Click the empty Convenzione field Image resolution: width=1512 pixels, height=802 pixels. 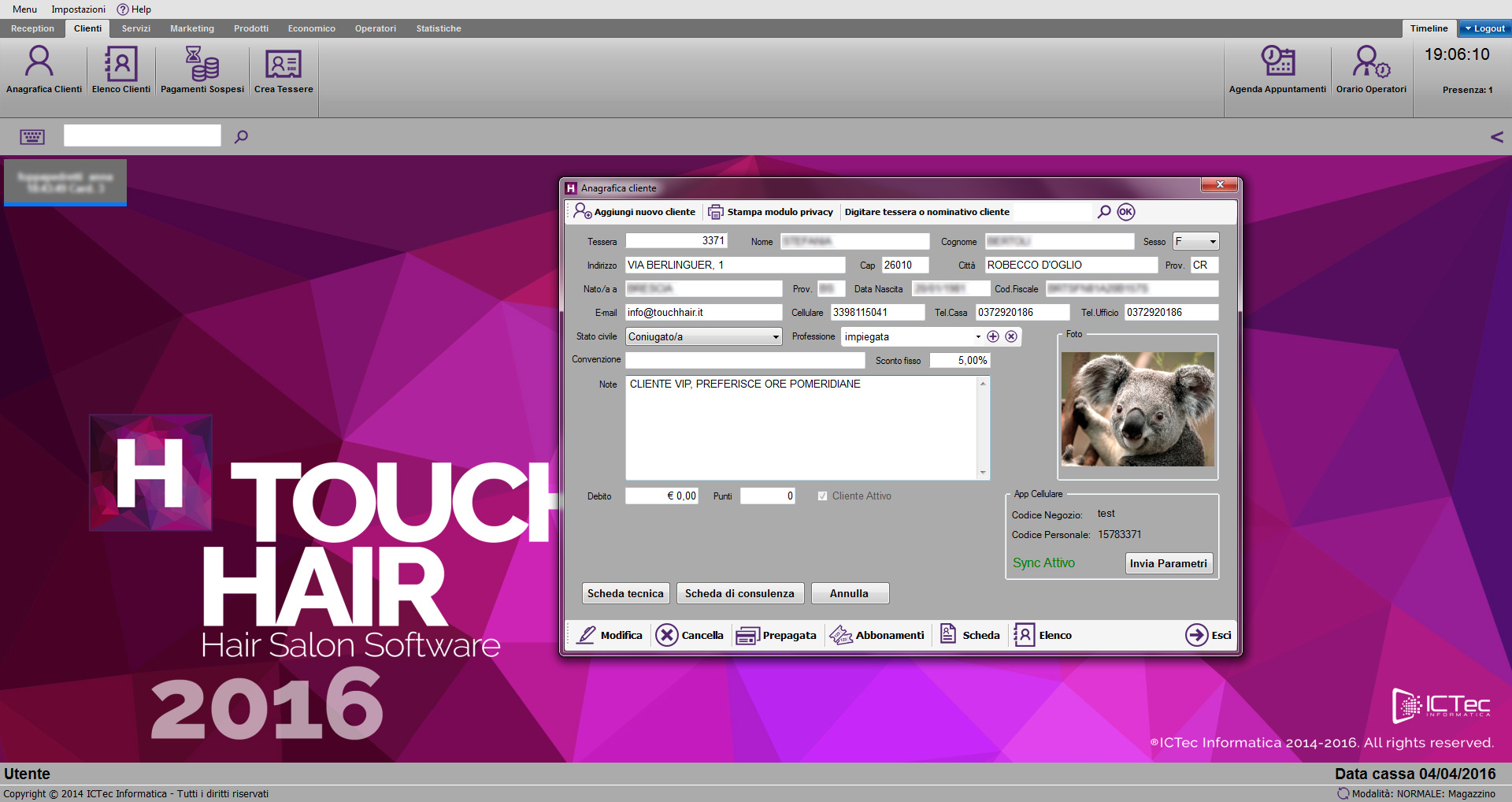coord(745,360)
